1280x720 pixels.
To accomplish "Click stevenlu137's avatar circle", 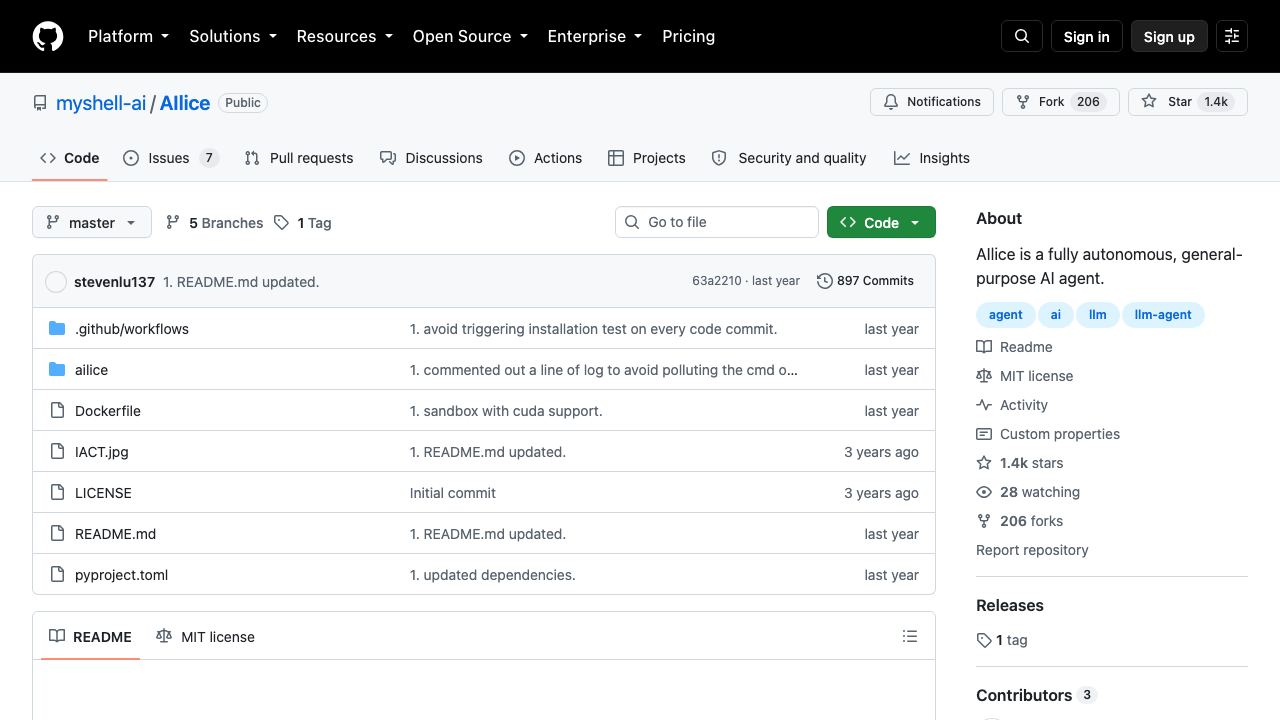I will [56, 282].
